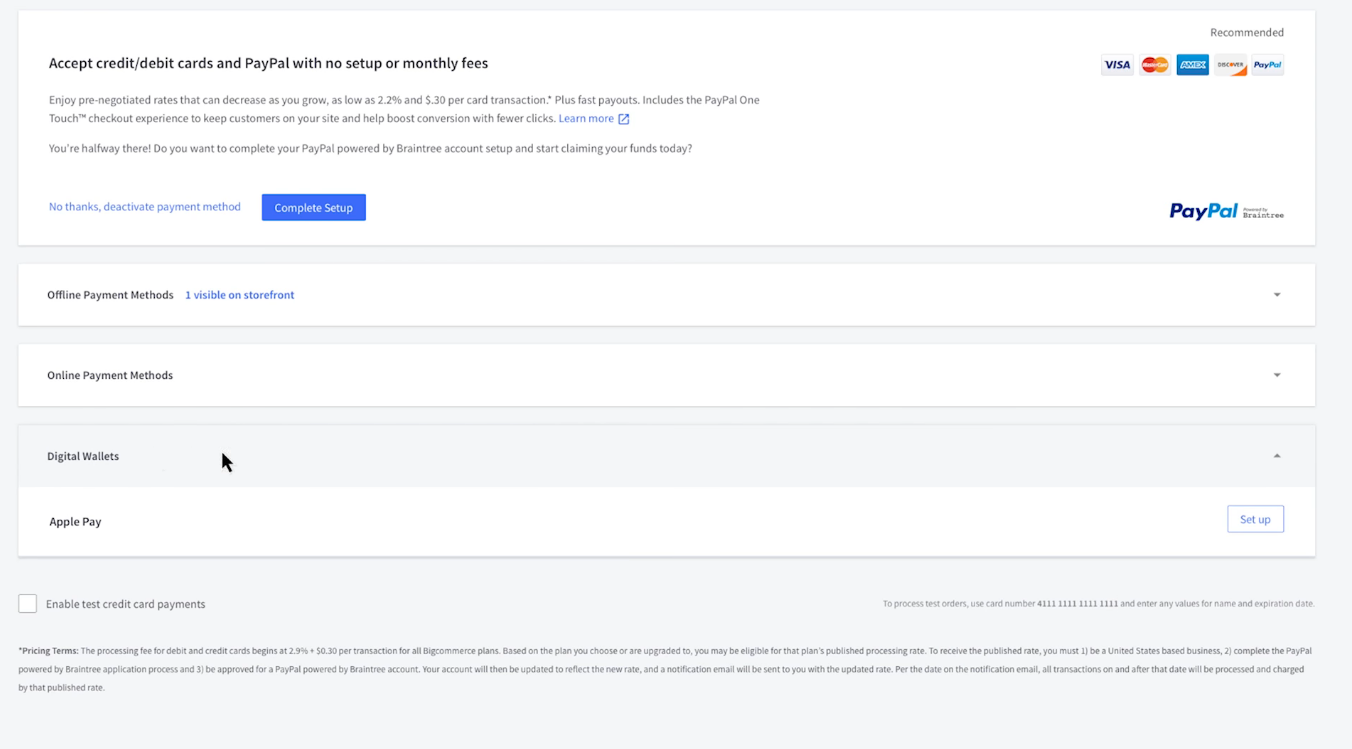Click the Amex card icon

click(1192, 65)
